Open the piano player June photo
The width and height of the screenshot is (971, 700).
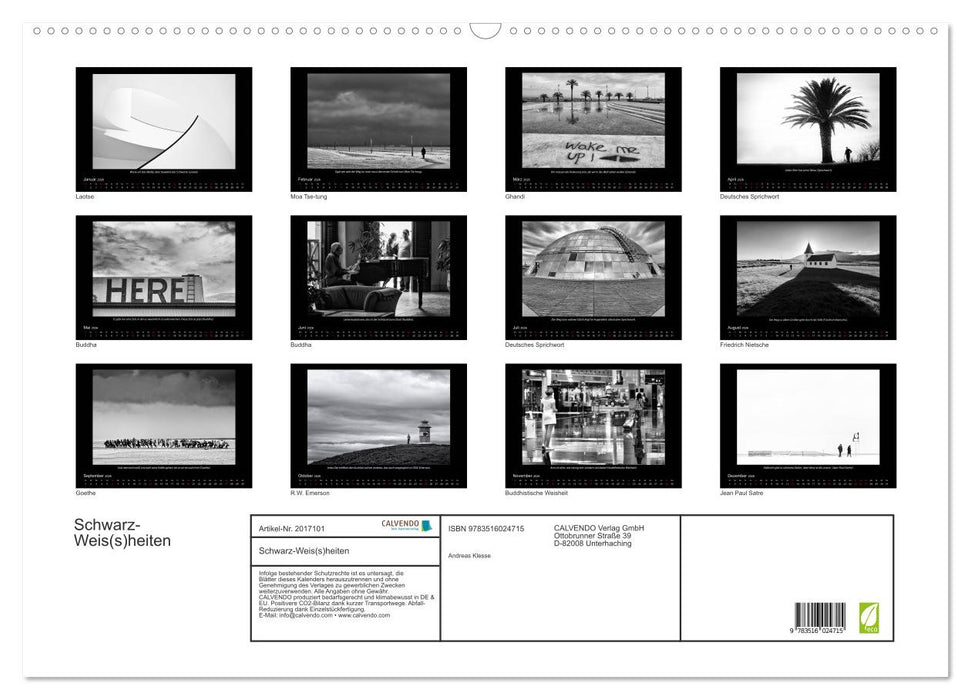coord(378,269)
